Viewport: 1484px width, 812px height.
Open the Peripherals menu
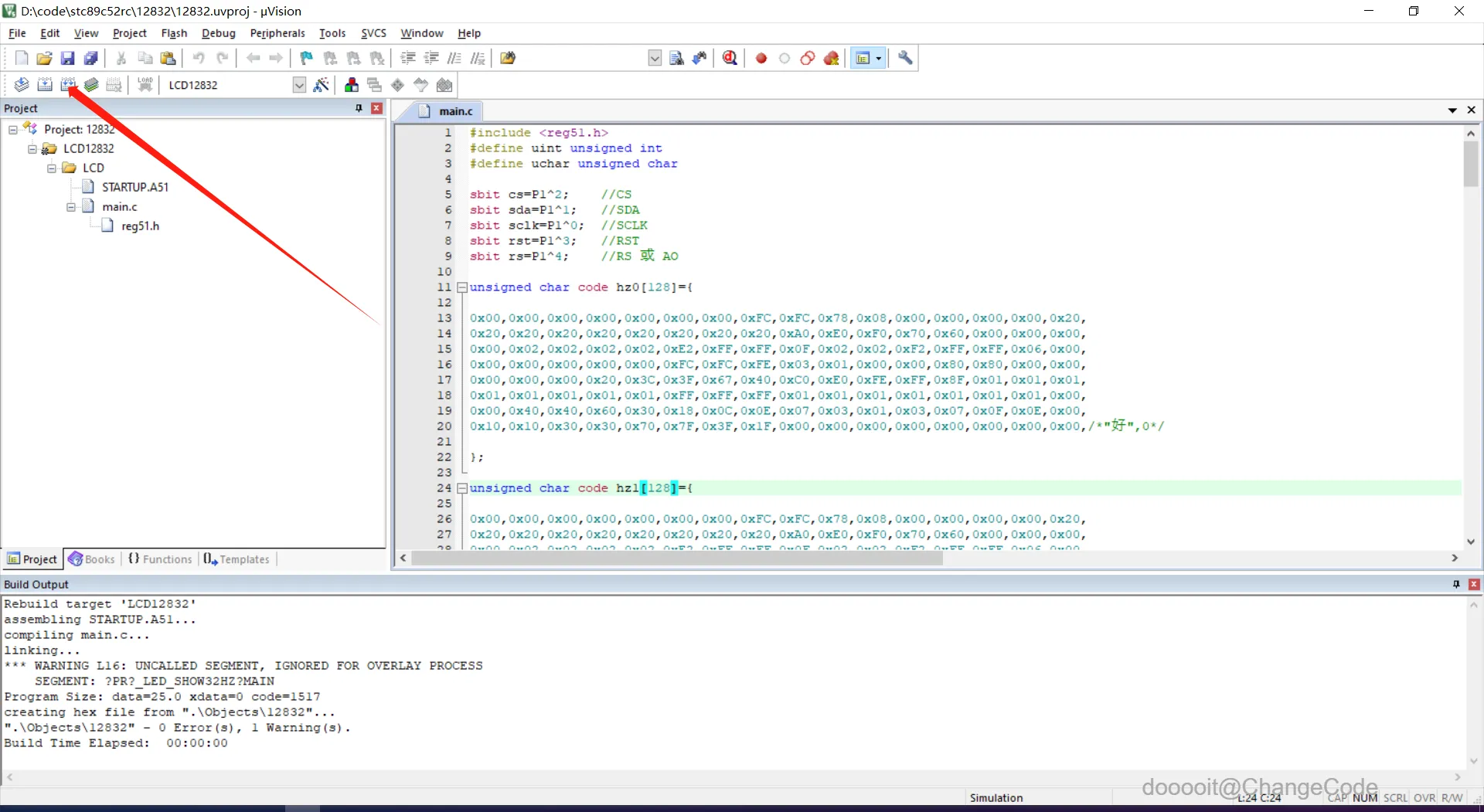277,33
